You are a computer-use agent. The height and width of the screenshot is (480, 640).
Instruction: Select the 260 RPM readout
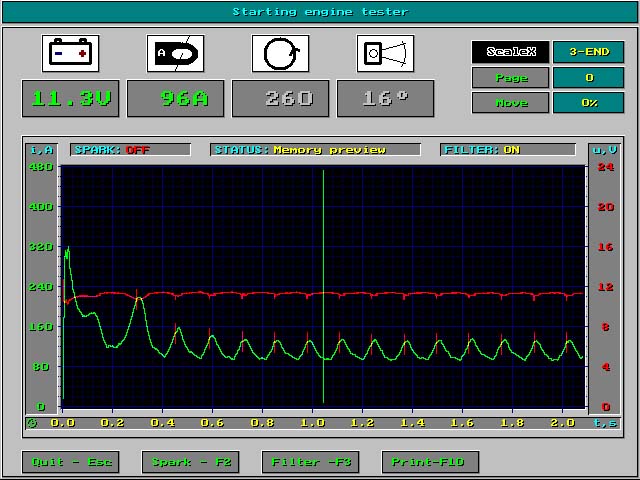point(280,98)
